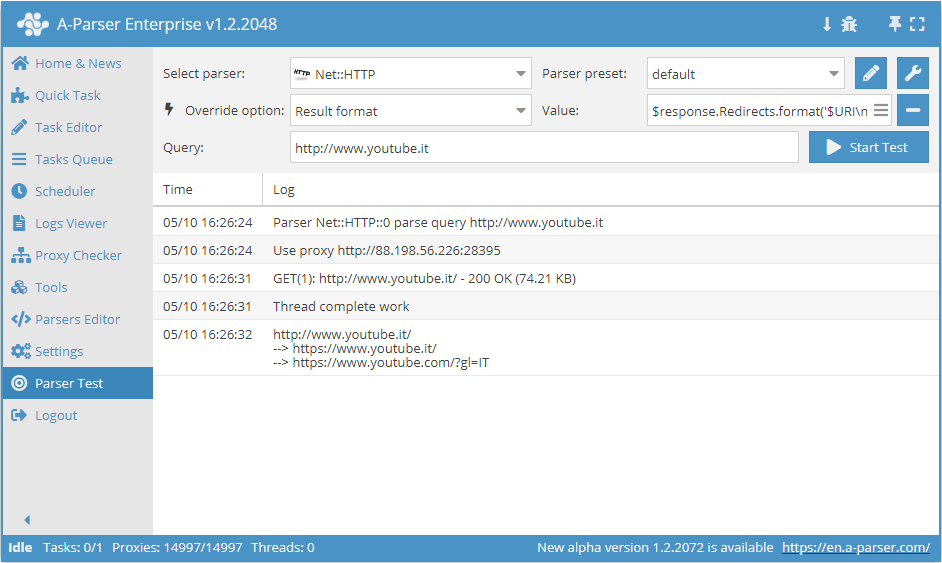Click the bug report icon in header
Image resolution: width=942 pixels, height=563 pixels.
pyautogui.click(x=849, y=24)
